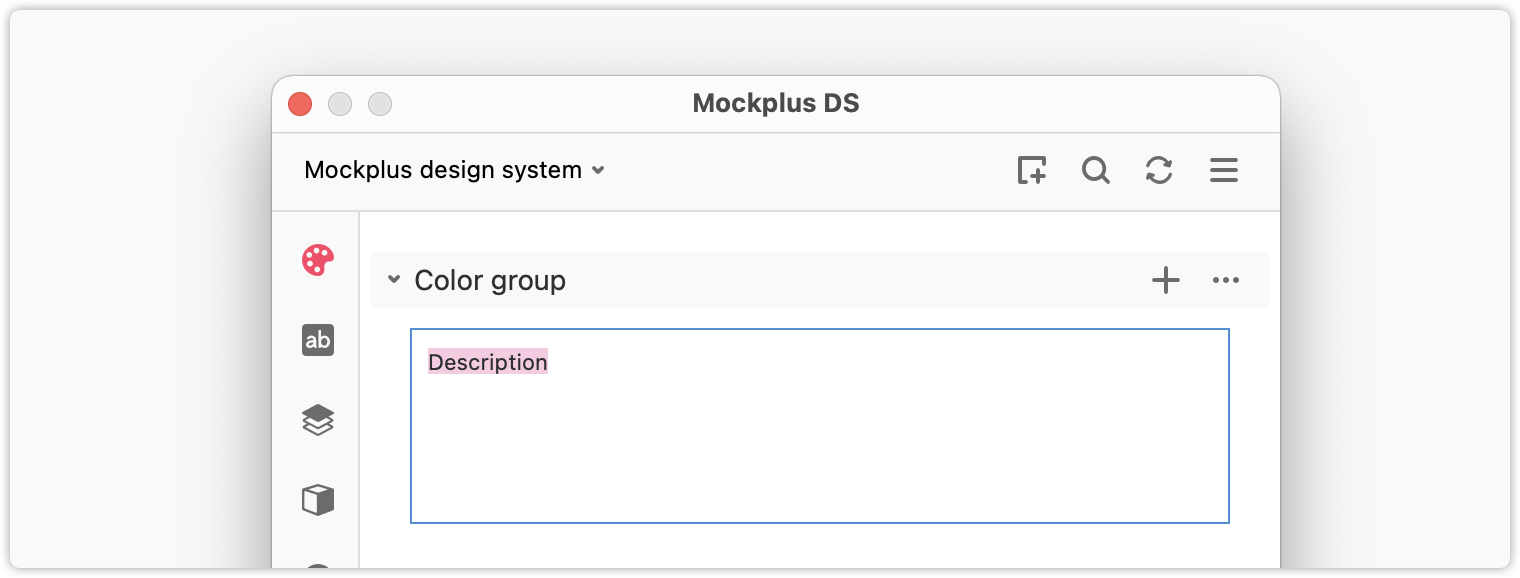Select the Color group header label
The width and height of the screenshot is (1520, 578).
pos(490,281)
